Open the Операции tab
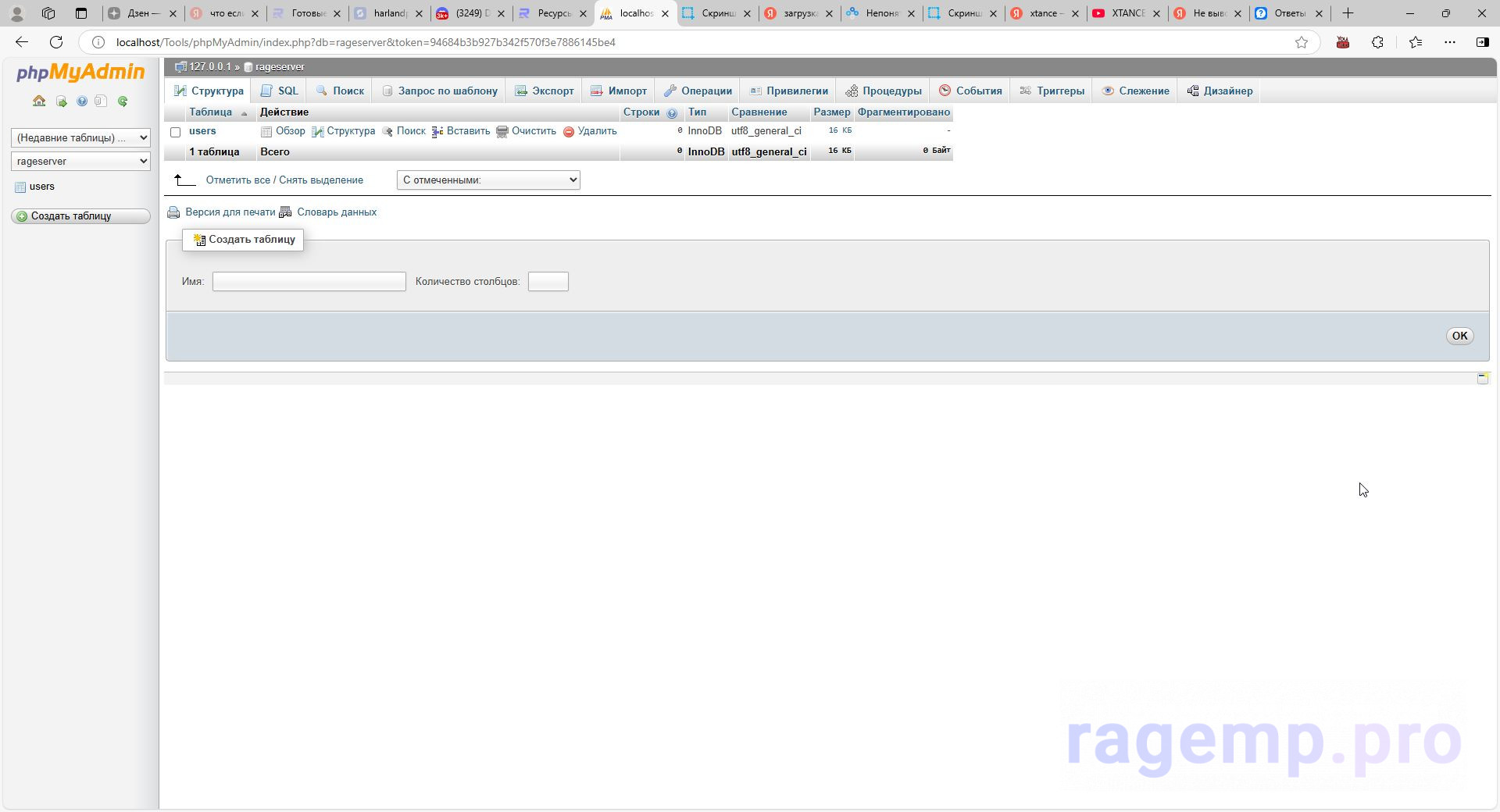 point(698,91)
